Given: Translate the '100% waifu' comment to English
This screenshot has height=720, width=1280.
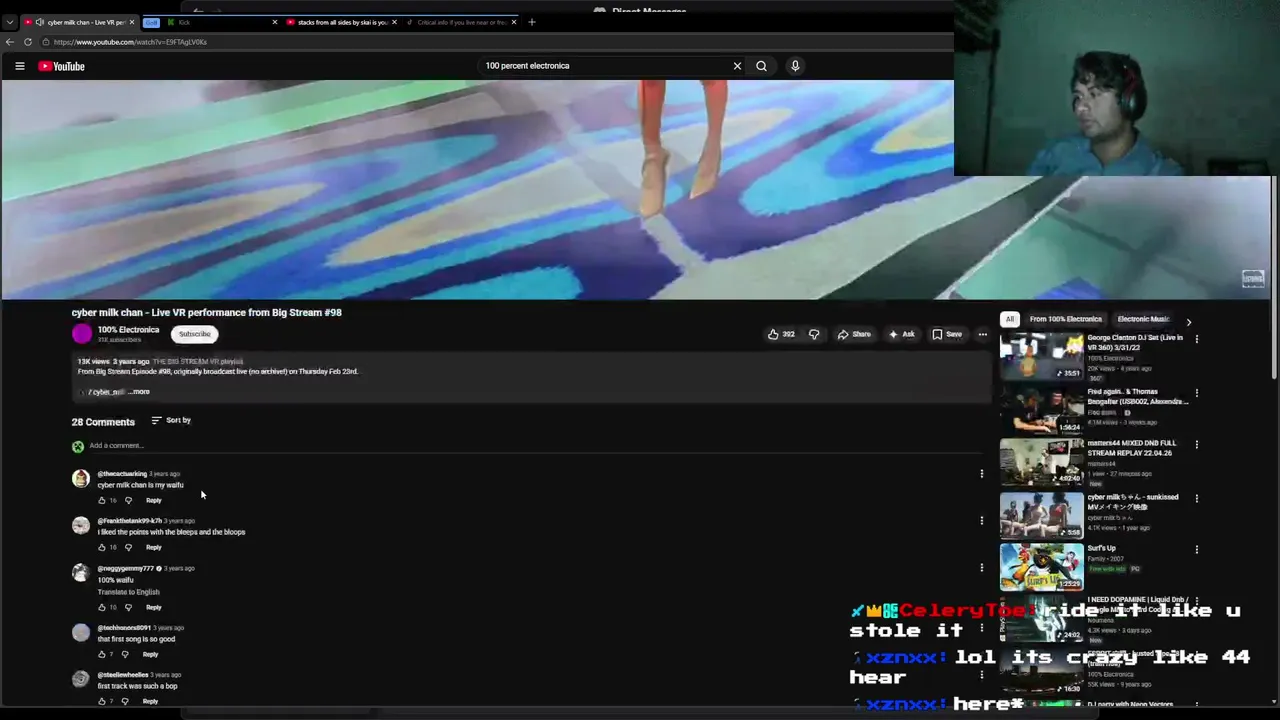Looking at the screenshot, I should [128, 592].
